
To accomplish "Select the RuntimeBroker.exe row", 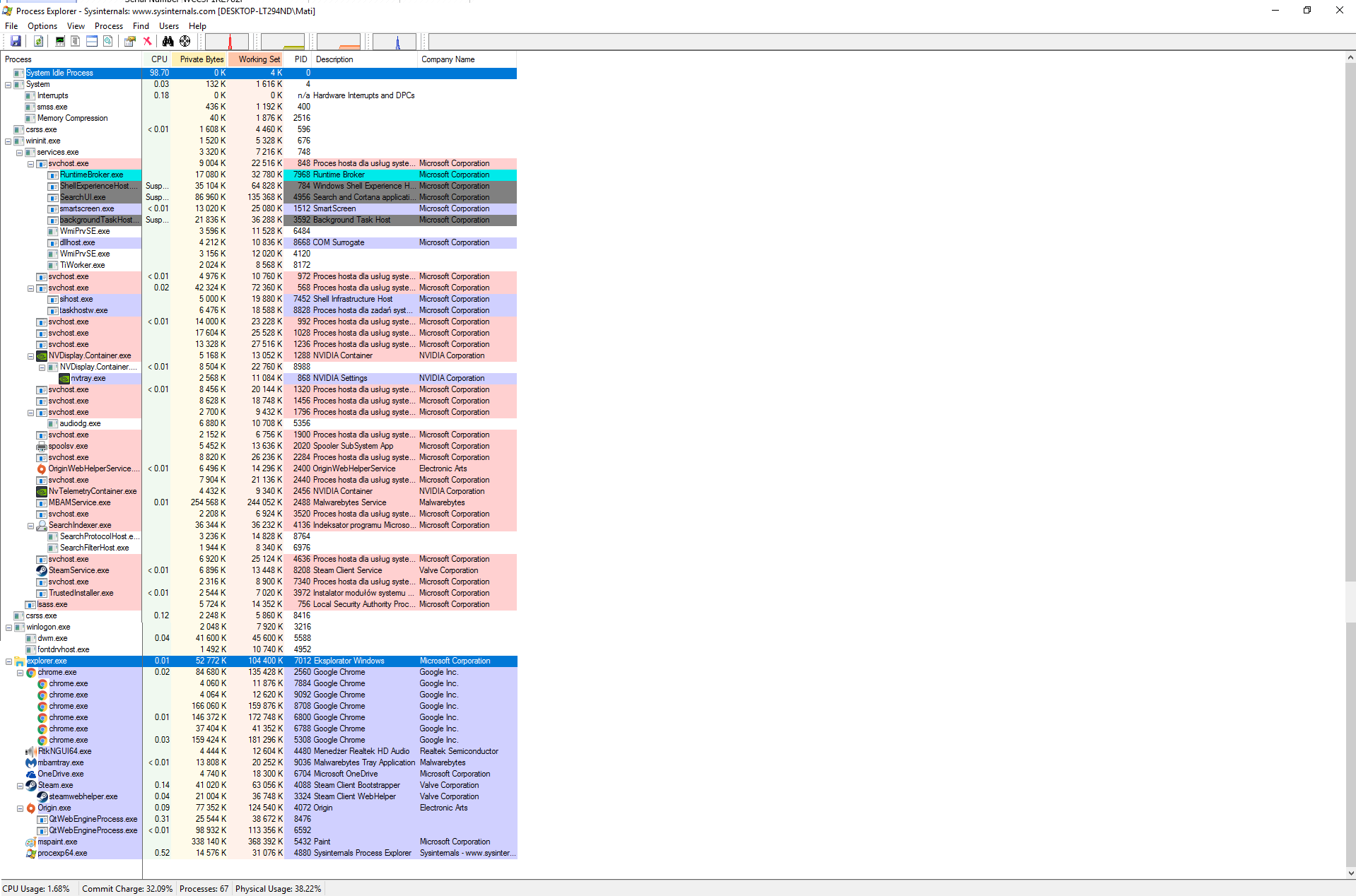I will point(259,175).
